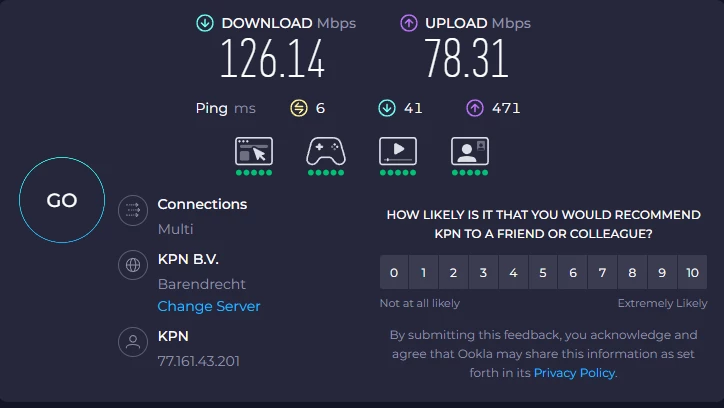Click the yellow idle latency ping icon
Screen dimensions: 724x408
pyautogui.click(x=298, y=108)
